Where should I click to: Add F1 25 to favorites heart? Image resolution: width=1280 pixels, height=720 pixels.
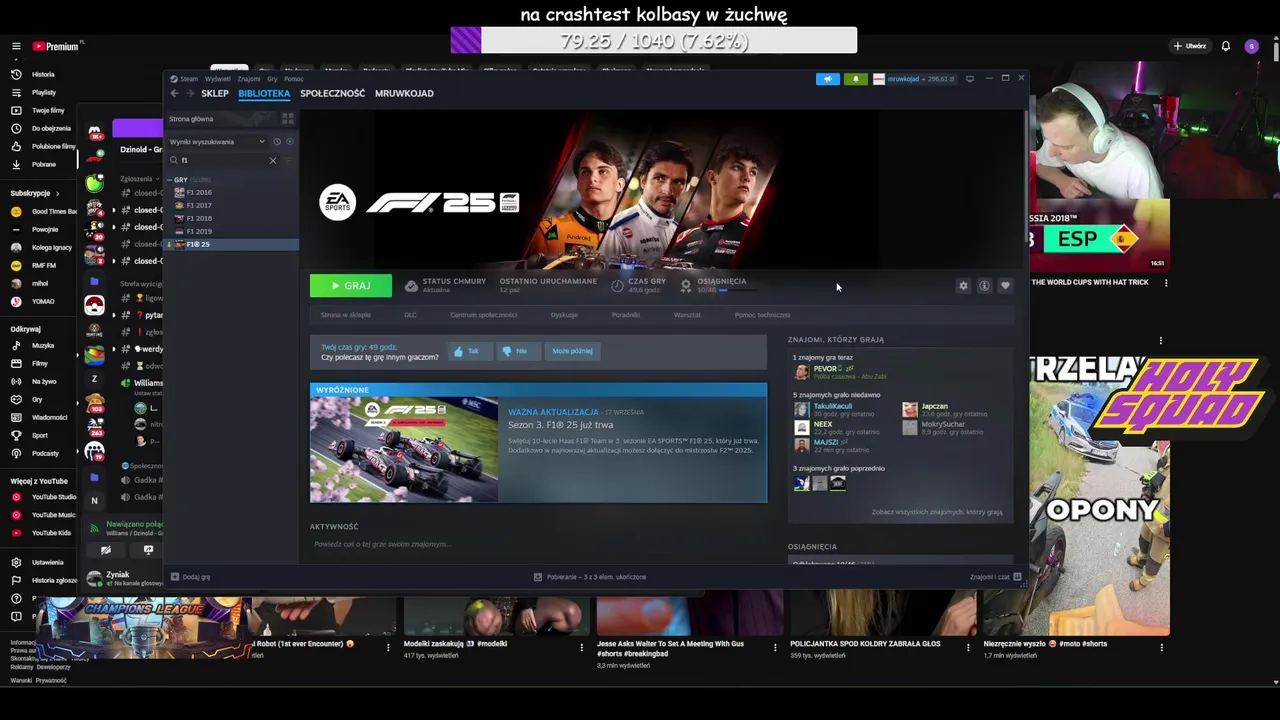point(1005,286)
